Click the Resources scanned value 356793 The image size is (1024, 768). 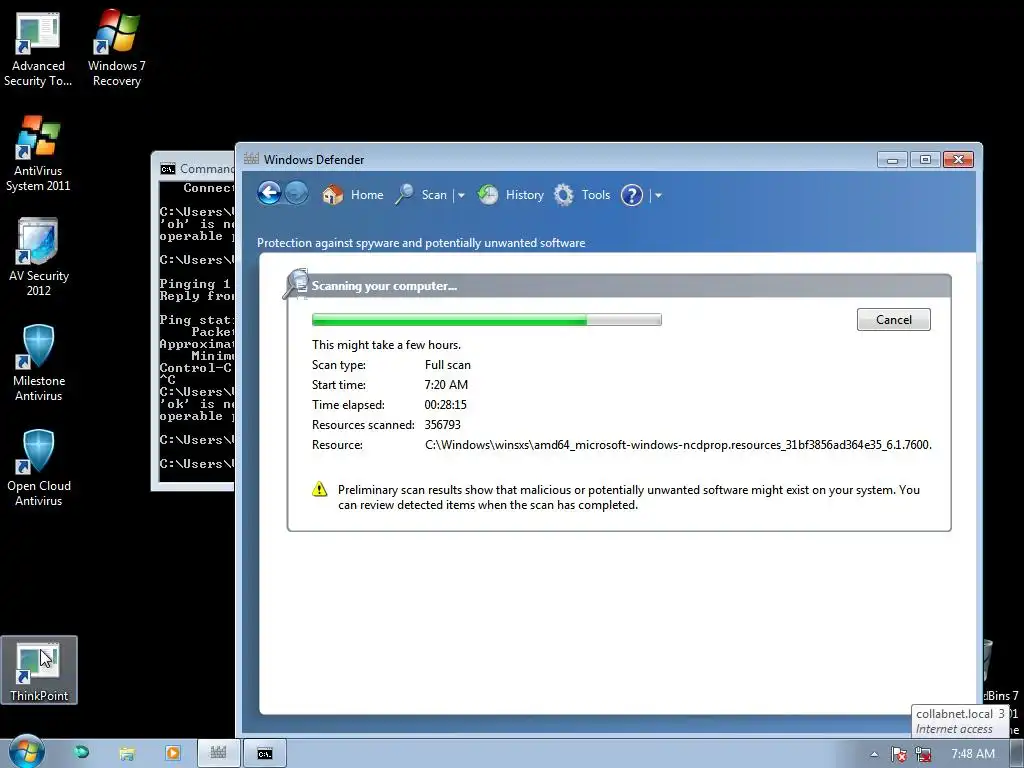[442, 424]
